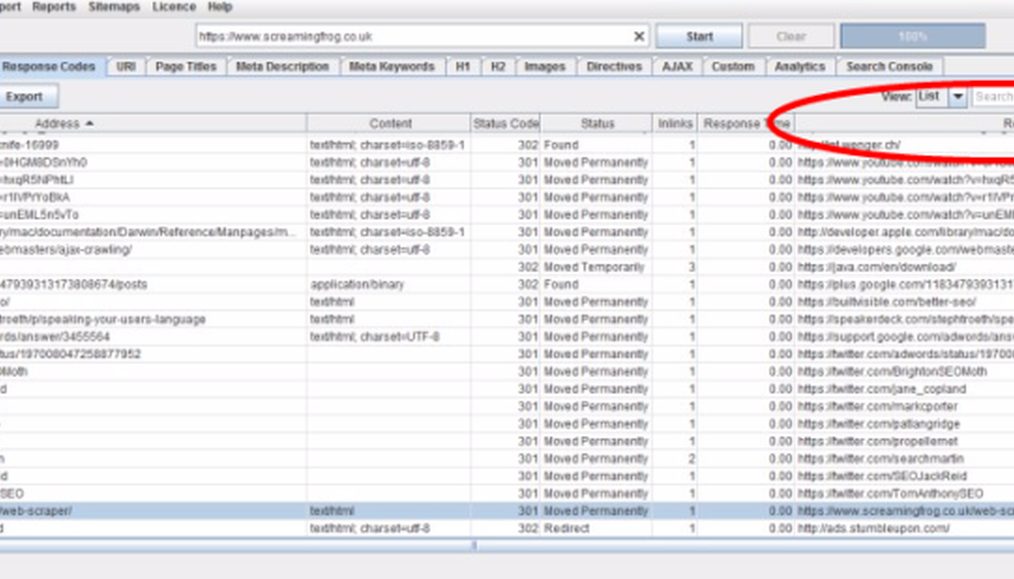Viewport: 1014px width, 579px height.
Task: Switch to the H1 tab
Action: 463,67
